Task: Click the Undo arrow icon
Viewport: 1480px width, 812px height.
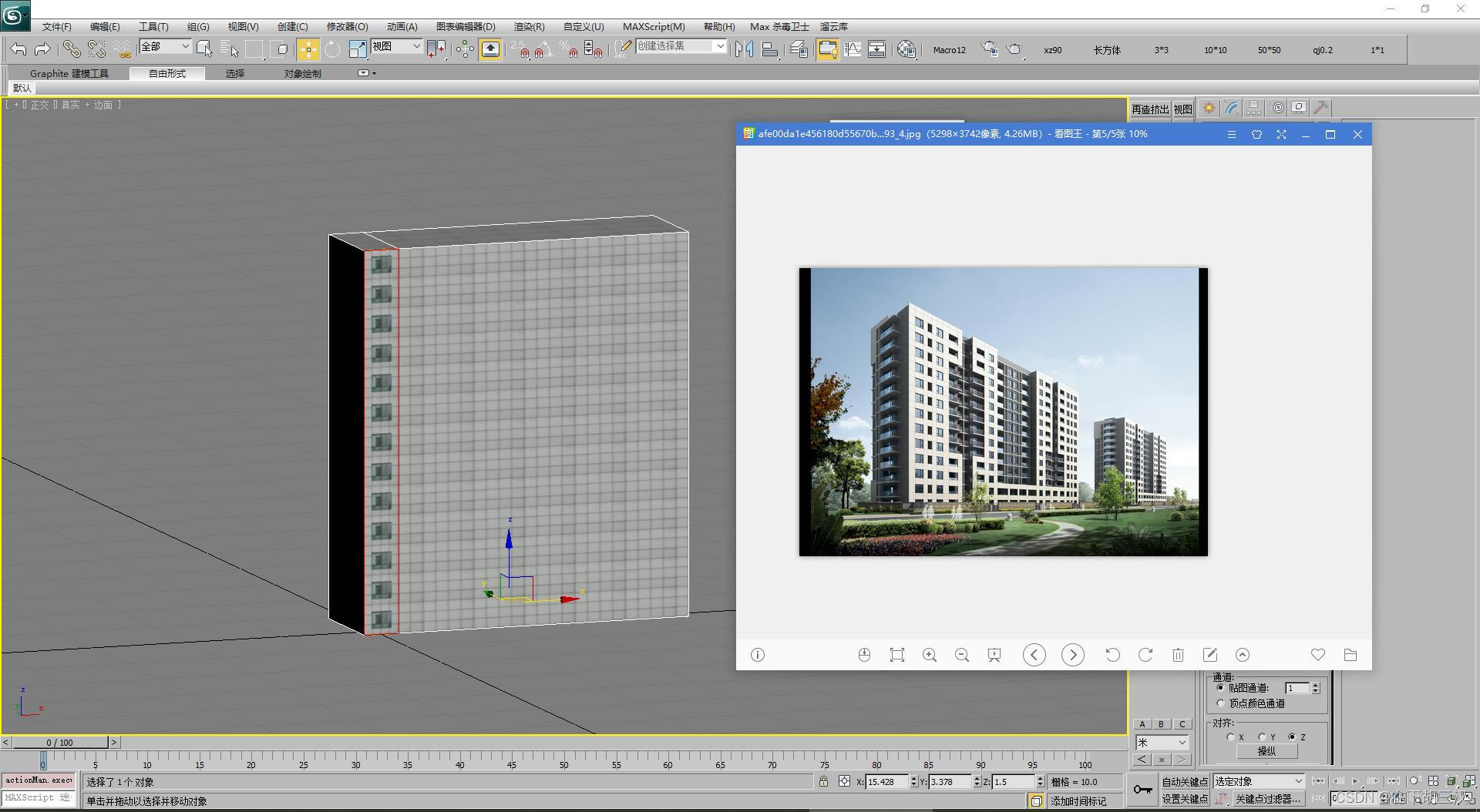Action: (x=18, y=49)
